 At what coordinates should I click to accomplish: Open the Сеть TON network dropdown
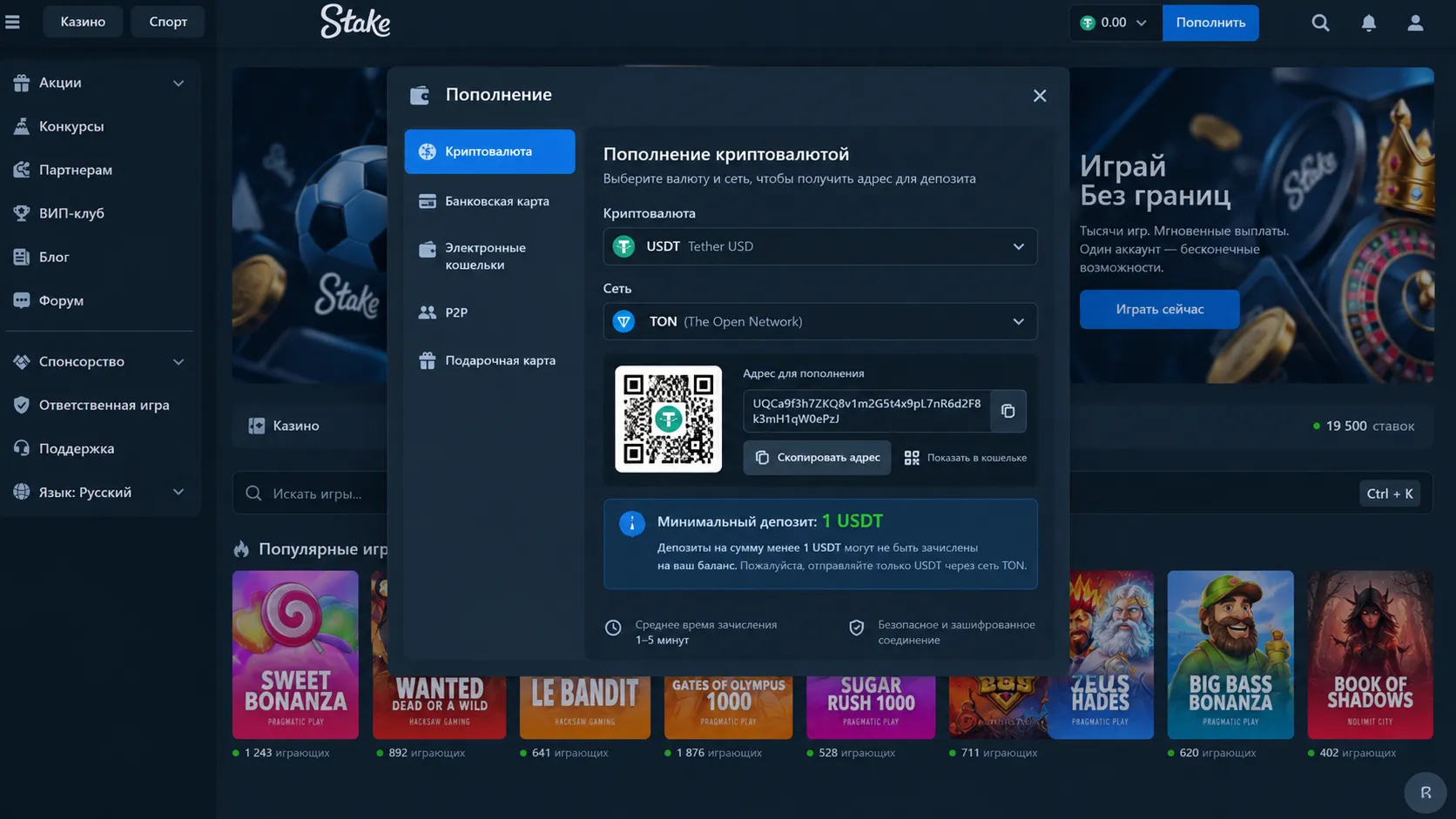pyautogui.click(x=820, y=321)
